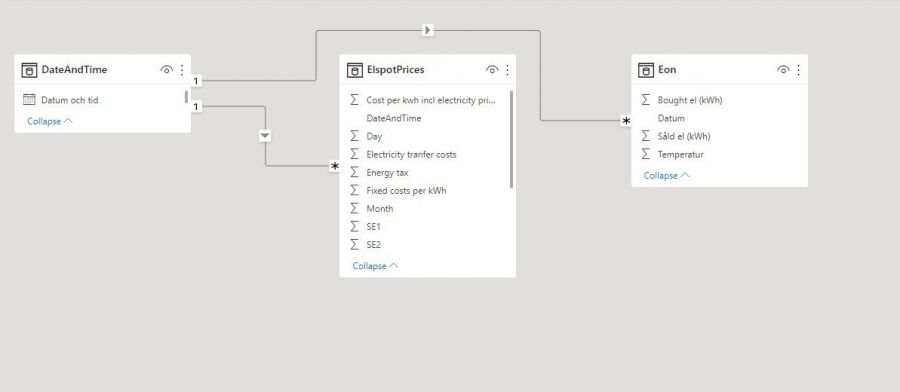Click sigma icon beside Month

tap(355, 209)
